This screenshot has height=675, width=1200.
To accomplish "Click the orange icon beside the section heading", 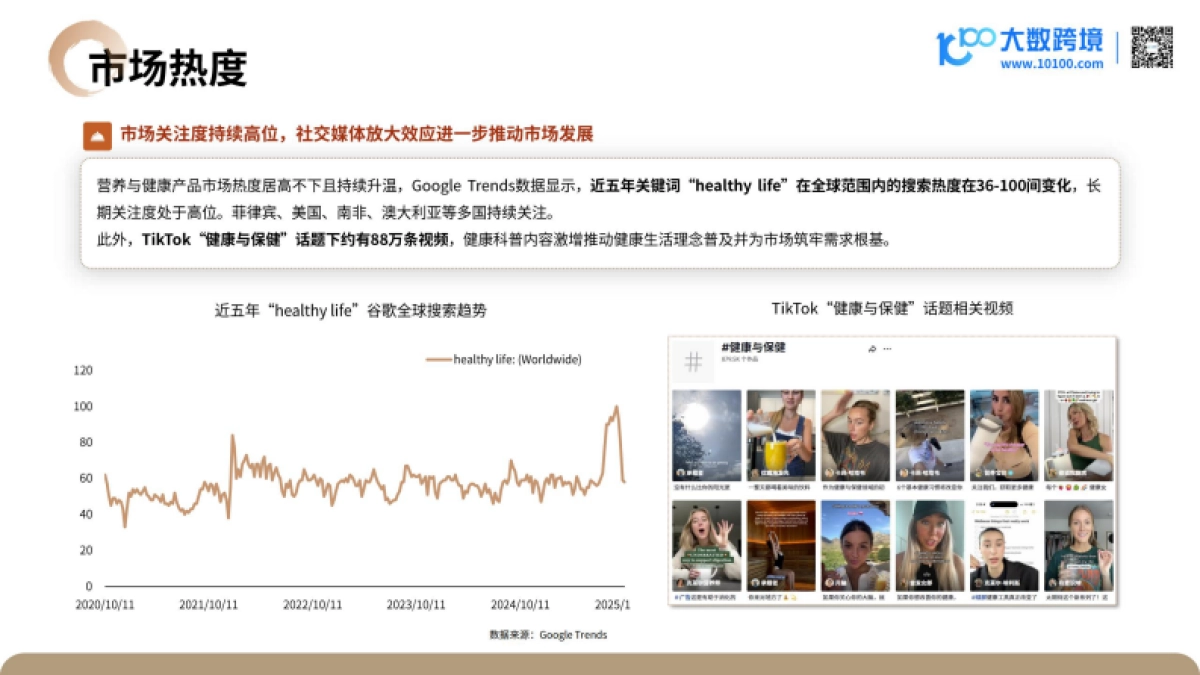I will pos(97,135).
